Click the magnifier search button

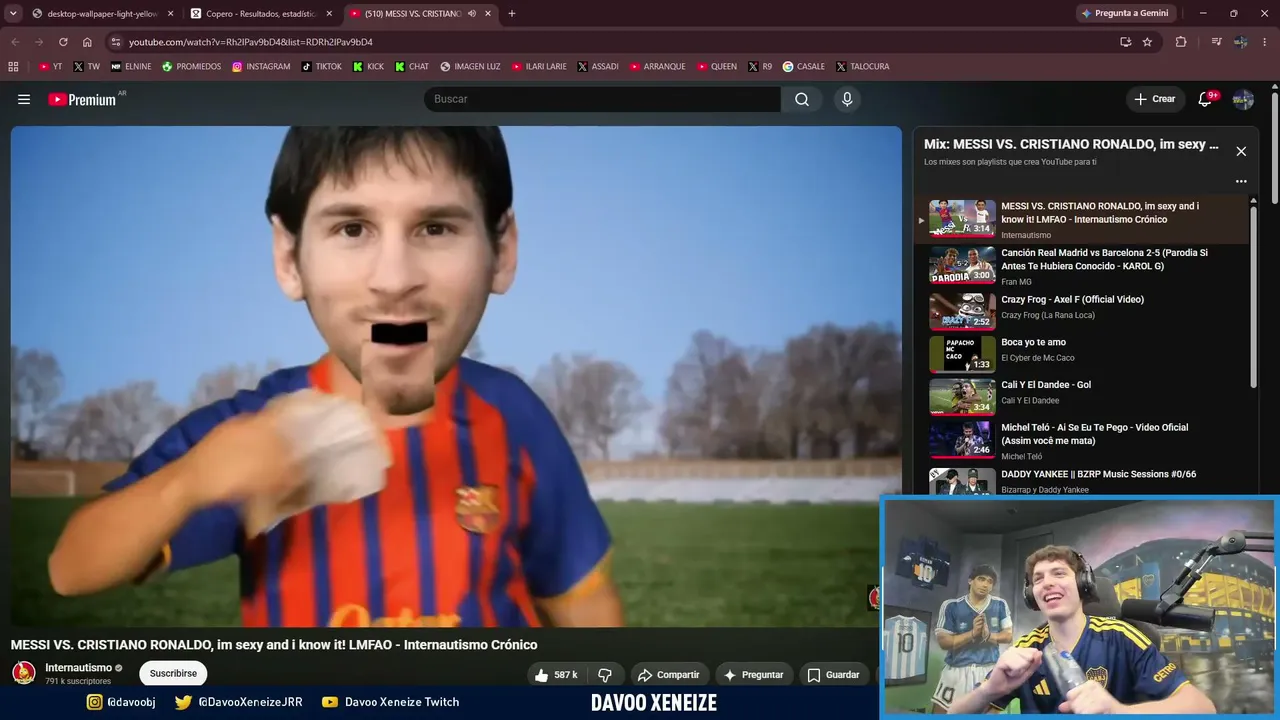[802, 99]
